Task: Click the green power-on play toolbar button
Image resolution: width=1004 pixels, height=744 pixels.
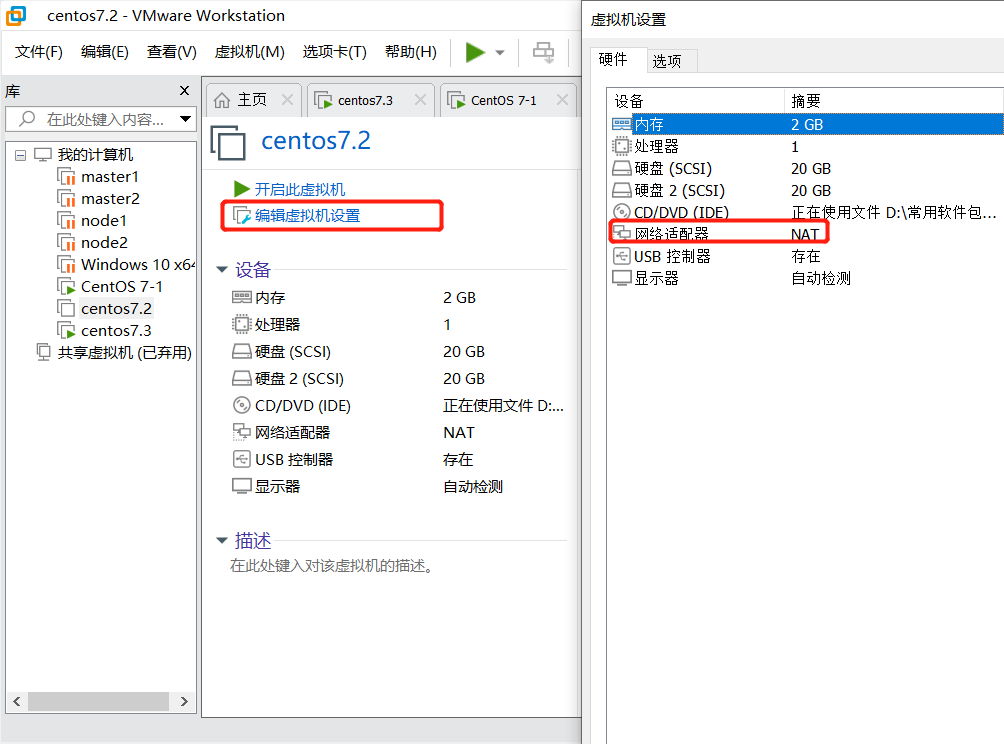Action: click(x=474, y=53)
